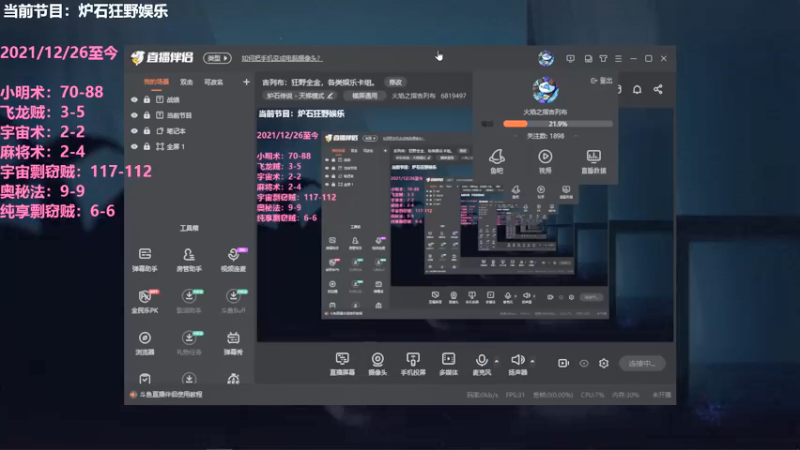Add 摄像头 camera source
800x450 pixels.
[378, 364]
